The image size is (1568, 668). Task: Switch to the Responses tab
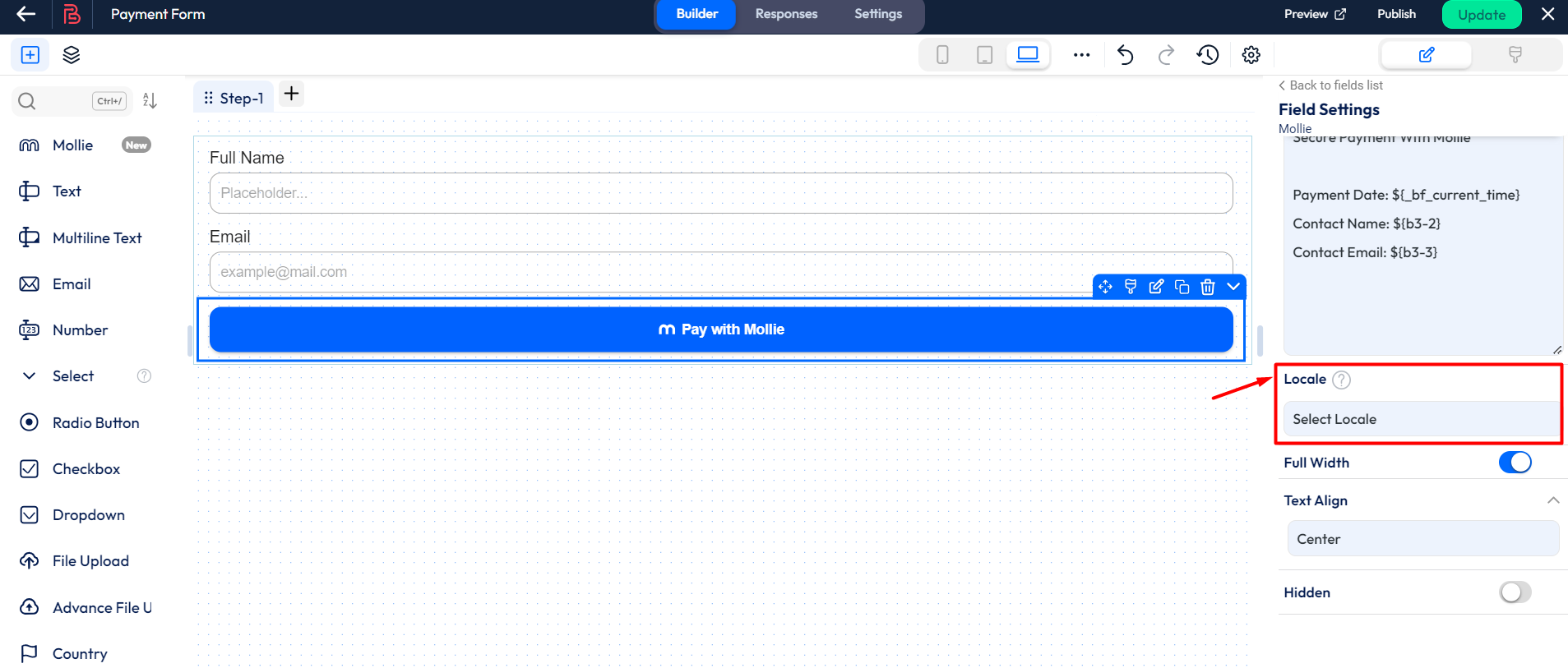[786, 14]
